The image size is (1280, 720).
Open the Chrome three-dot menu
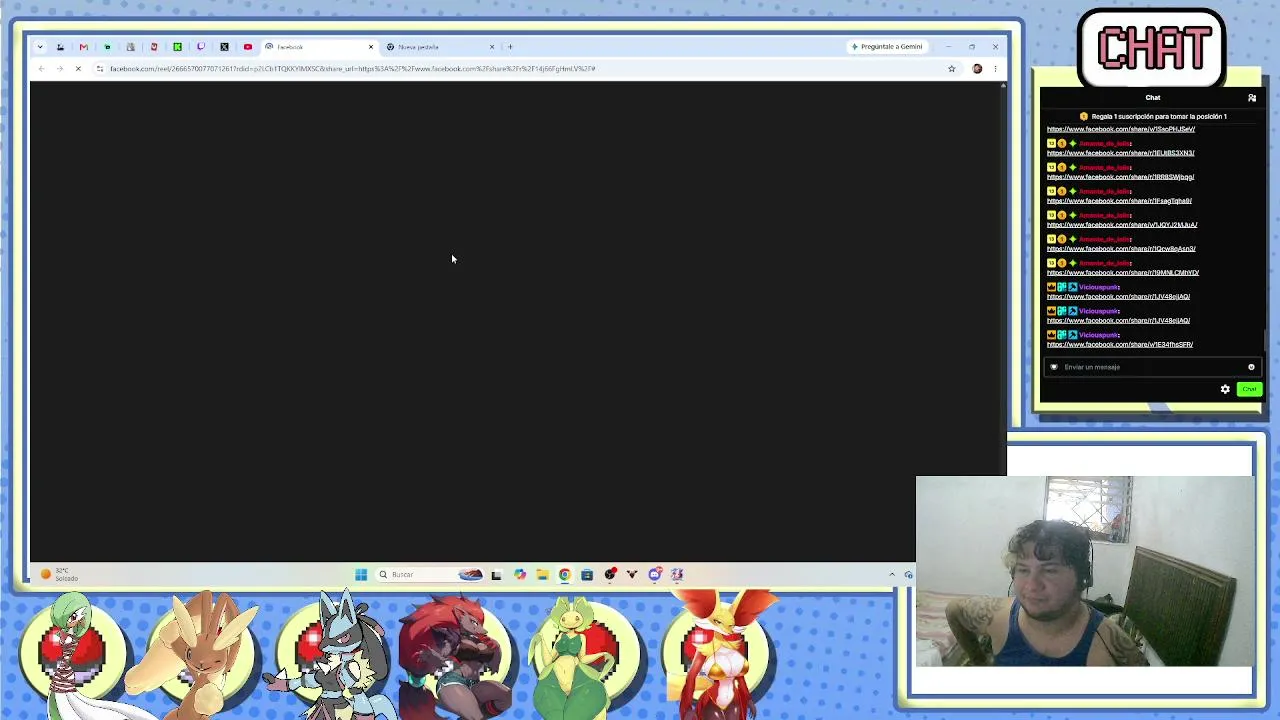coord(995,69)
